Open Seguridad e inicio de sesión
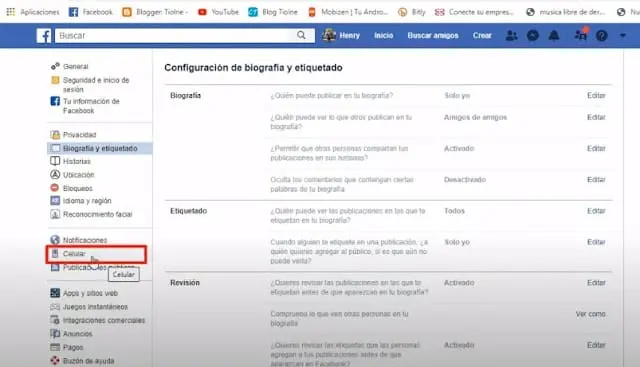The height and width of the screenshot is (367, 640). click(x=96, y=85)
